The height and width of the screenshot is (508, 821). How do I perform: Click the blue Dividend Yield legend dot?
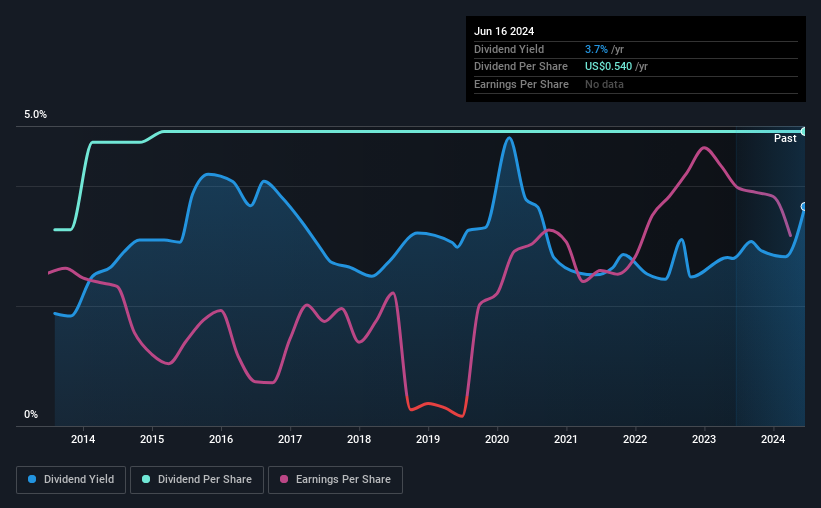pos(32,479)
